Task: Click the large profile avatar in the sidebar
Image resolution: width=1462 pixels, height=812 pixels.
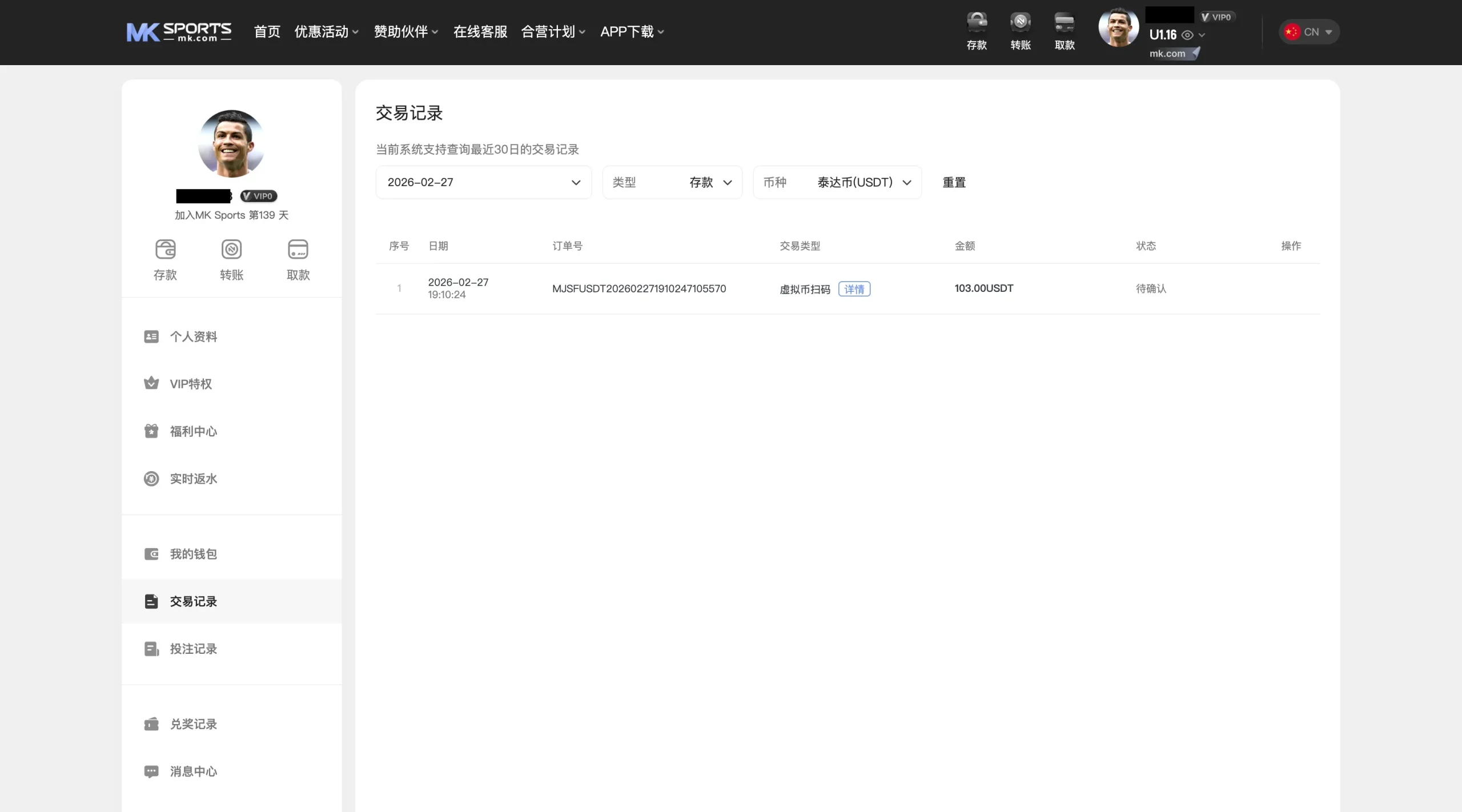Action: coord(231,143)
